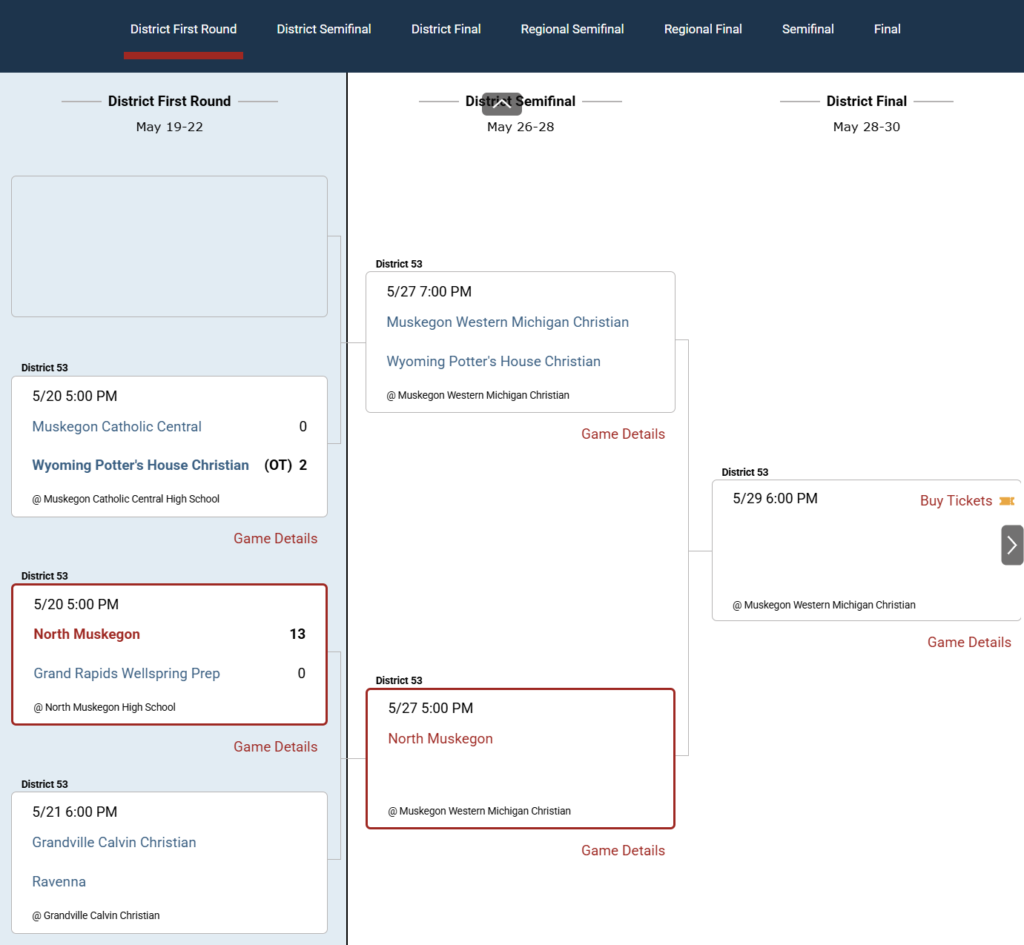Open Game Details for North Muskegon first round

[276, 746]
